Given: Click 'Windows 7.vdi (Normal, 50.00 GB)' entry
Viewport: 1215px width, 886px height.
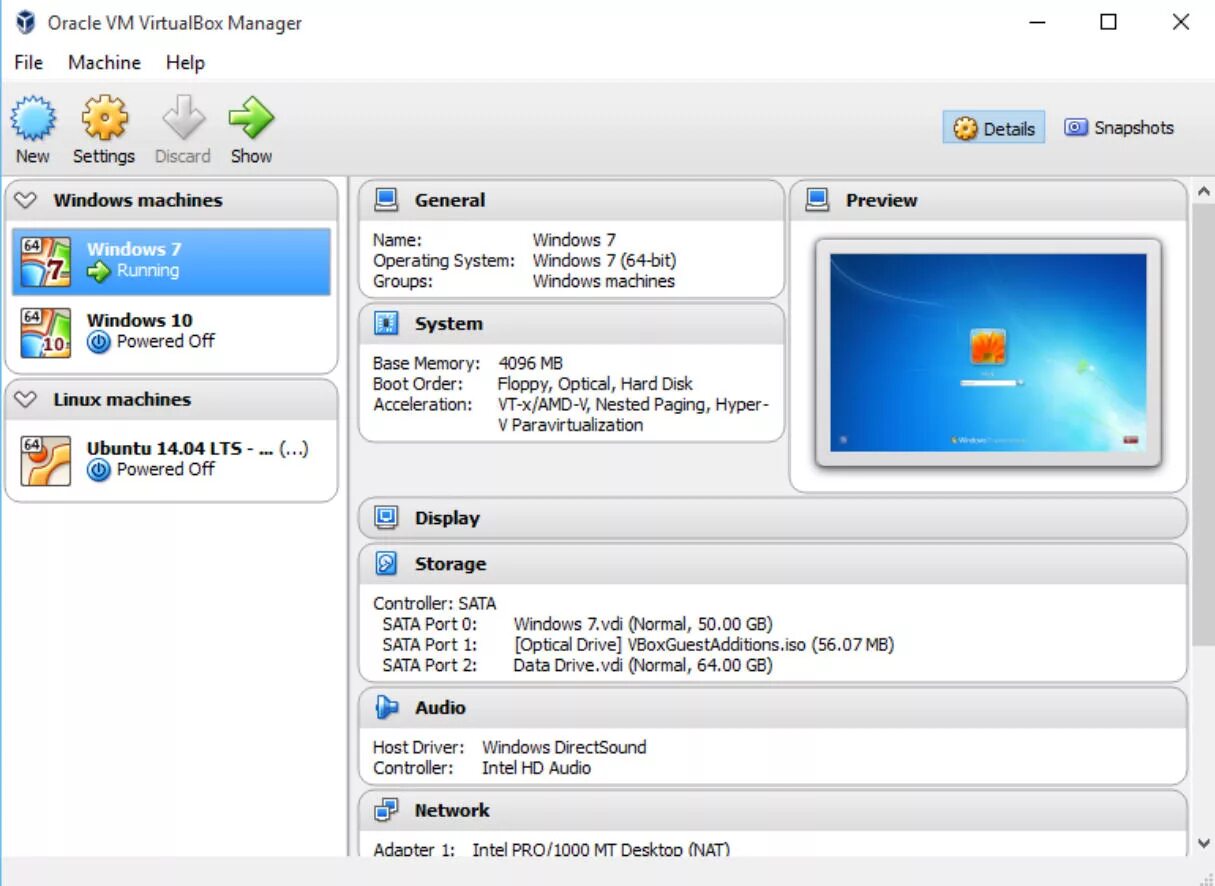Looking at the screenshot, I should point(643,624).
